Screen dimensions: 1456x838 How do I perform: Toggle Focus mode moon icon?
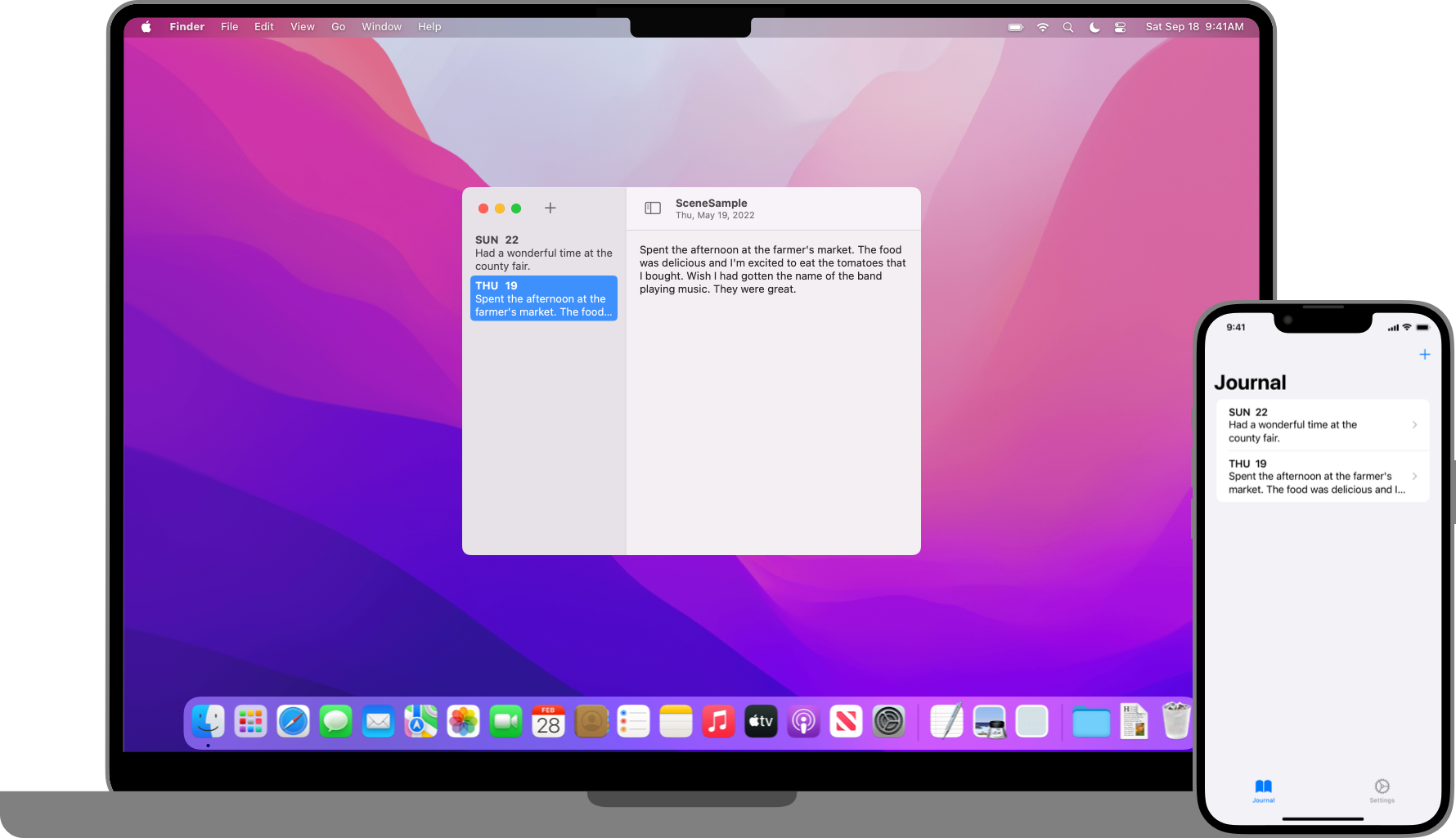pyautogui.click(x=1094, y=27)
